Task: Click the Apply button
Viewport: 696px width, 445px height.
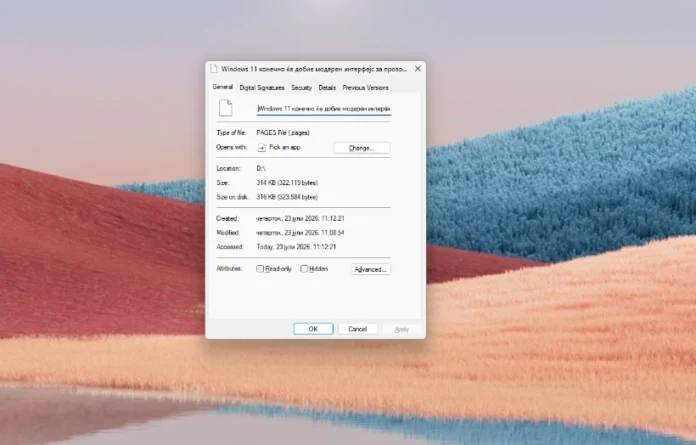Action: tap(401, 329)
